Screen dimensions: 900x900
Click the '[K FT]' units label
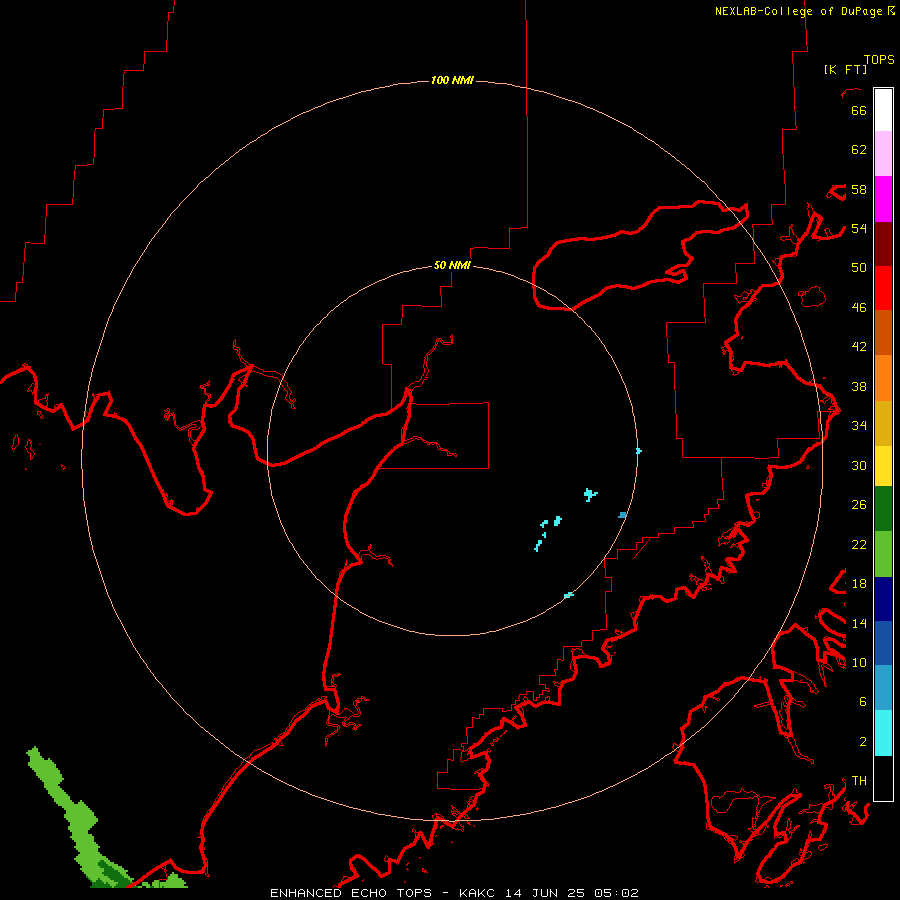pyautogui.click(x=845, y=69)
